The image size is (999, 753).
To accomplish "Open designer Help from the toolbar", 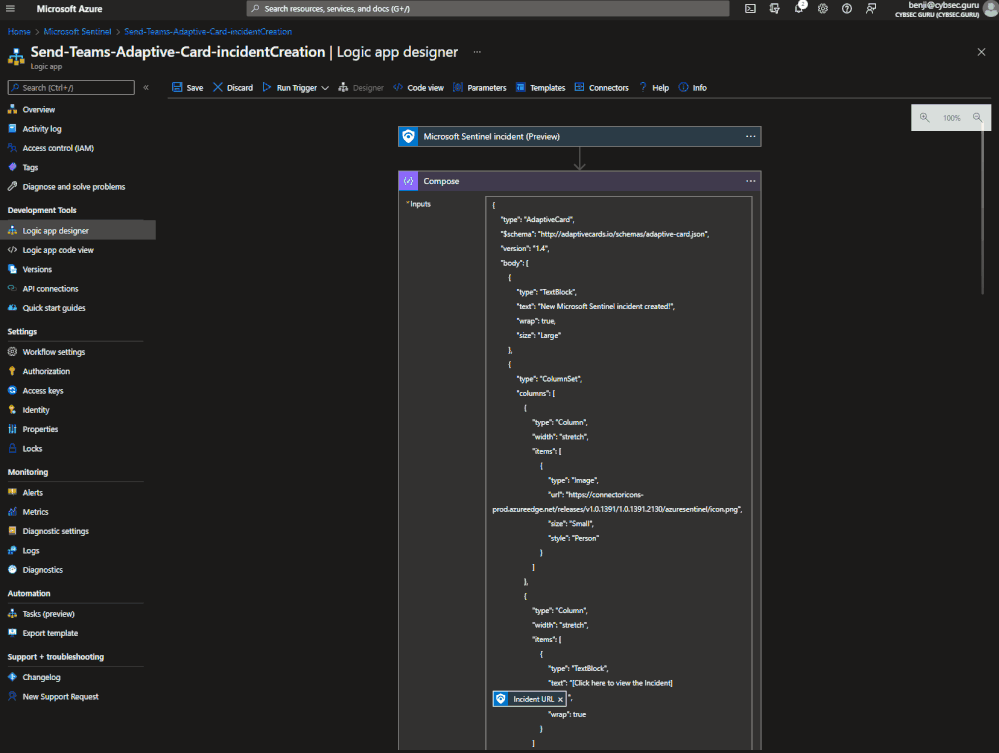I will coord(654,88).
